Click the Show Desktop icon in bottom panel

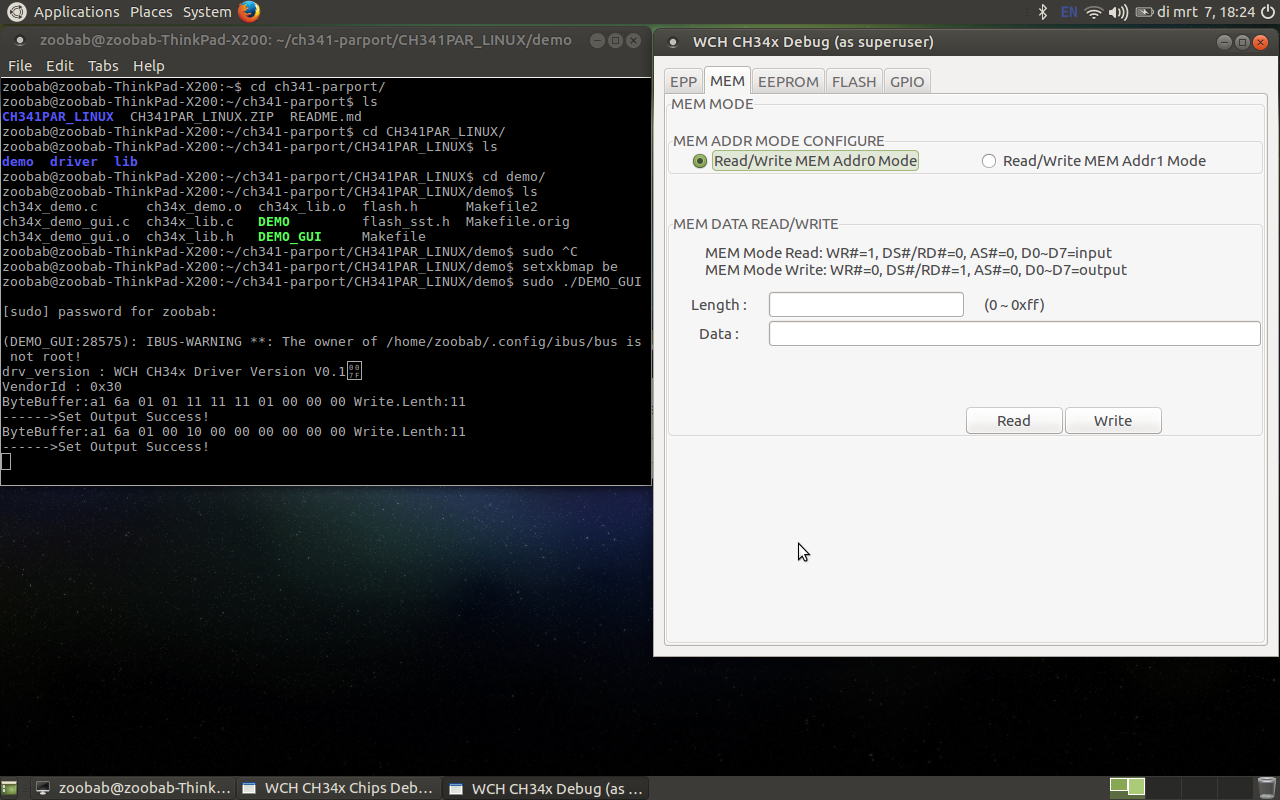click(x=9, y=788)
